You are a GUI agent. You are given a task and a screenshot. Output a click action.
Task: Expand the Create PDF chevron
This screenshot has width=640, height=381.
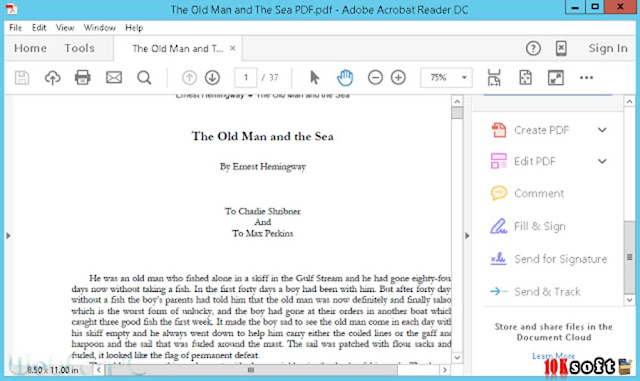click(x=602, y=130)
